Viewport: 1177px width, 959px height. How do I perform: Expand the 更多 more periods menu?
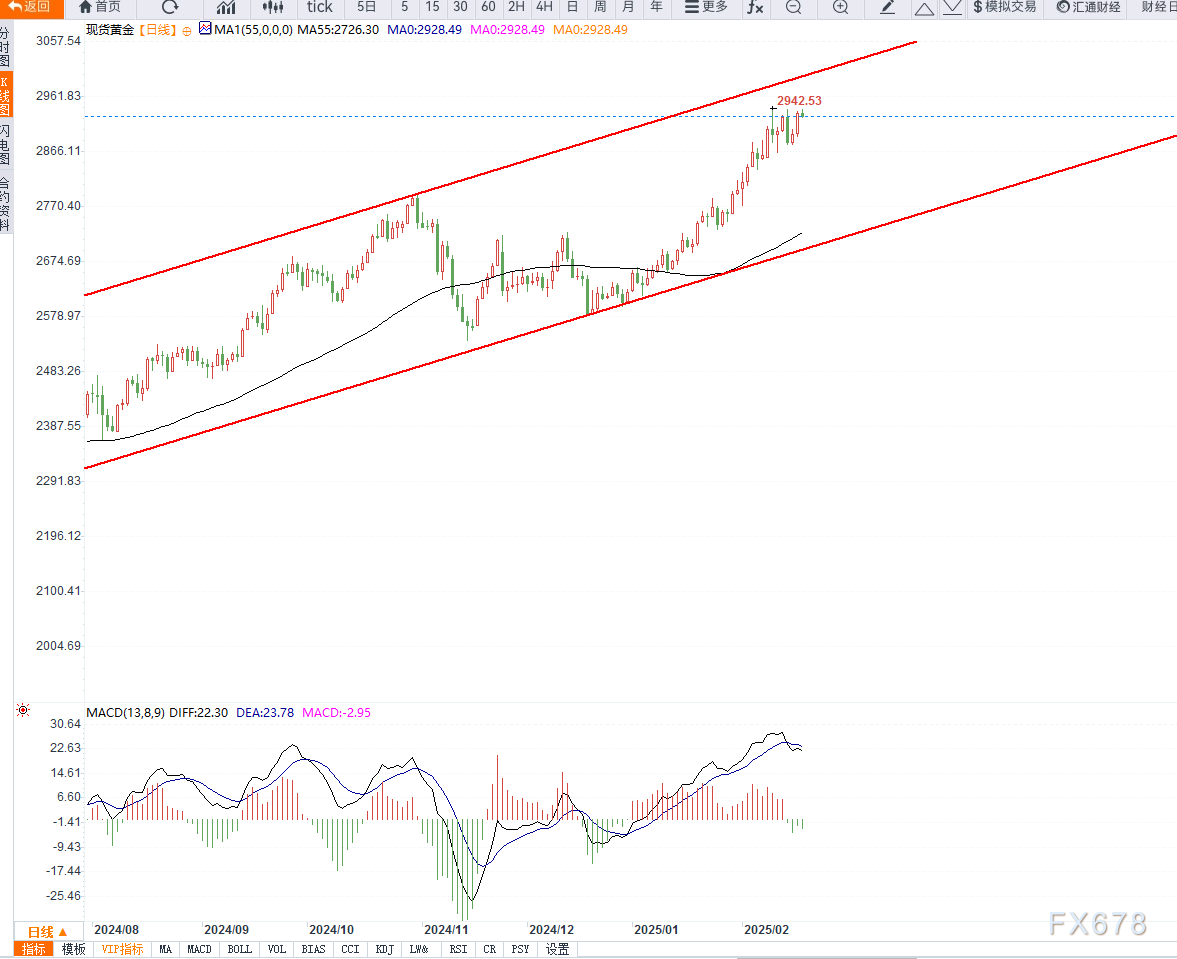pyautogui.click(x=706, y=8)
